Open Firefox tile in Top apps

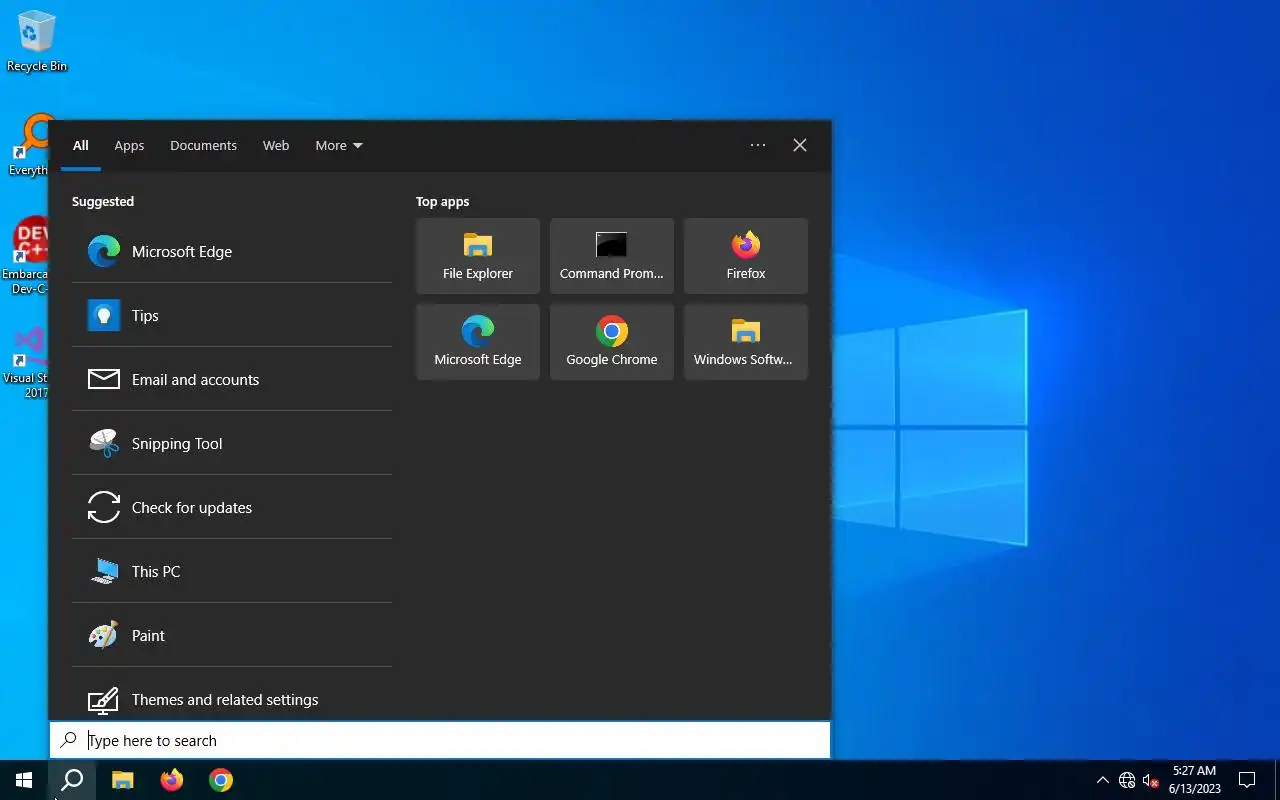[746, 256]
